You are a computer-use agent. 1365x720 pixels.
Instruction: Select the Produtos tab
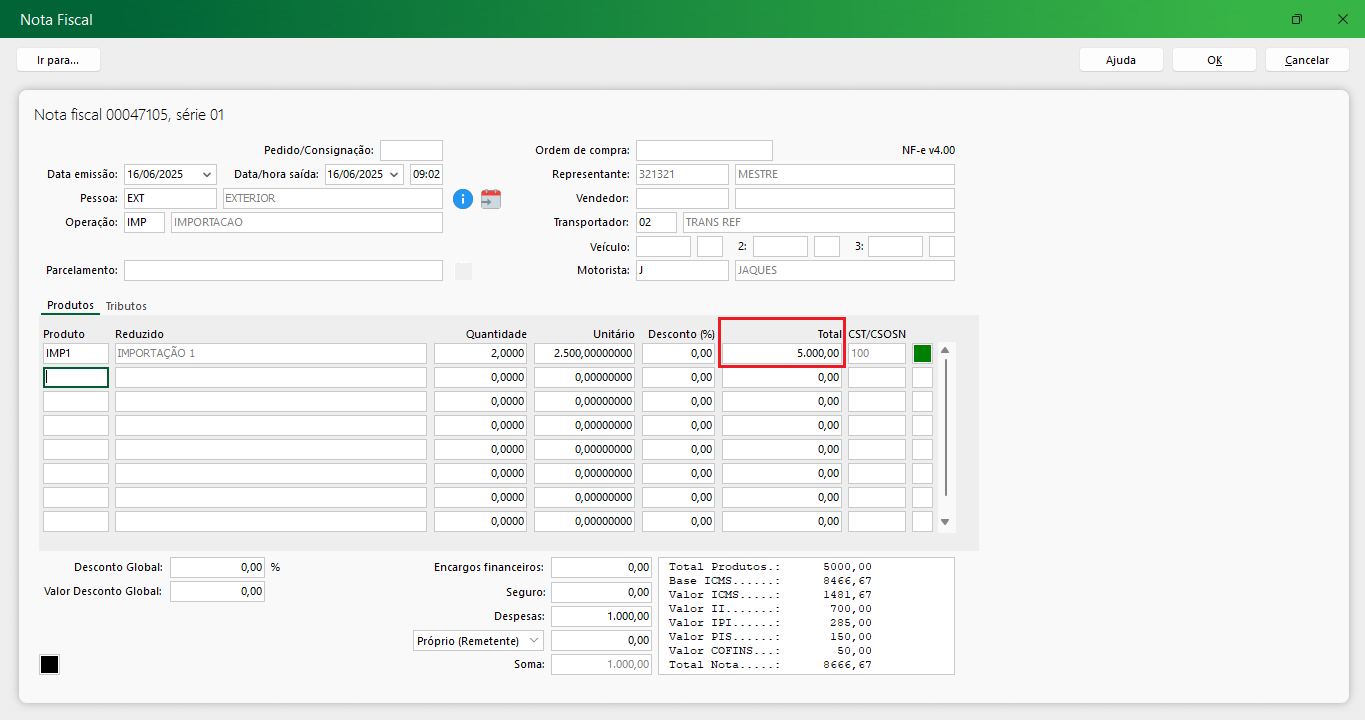pos(70,306)
